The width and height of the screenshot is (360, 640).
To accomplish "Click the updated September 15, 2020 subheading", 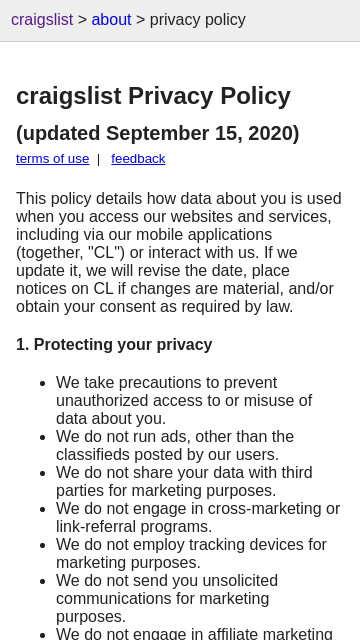I will tap(158, 133).
